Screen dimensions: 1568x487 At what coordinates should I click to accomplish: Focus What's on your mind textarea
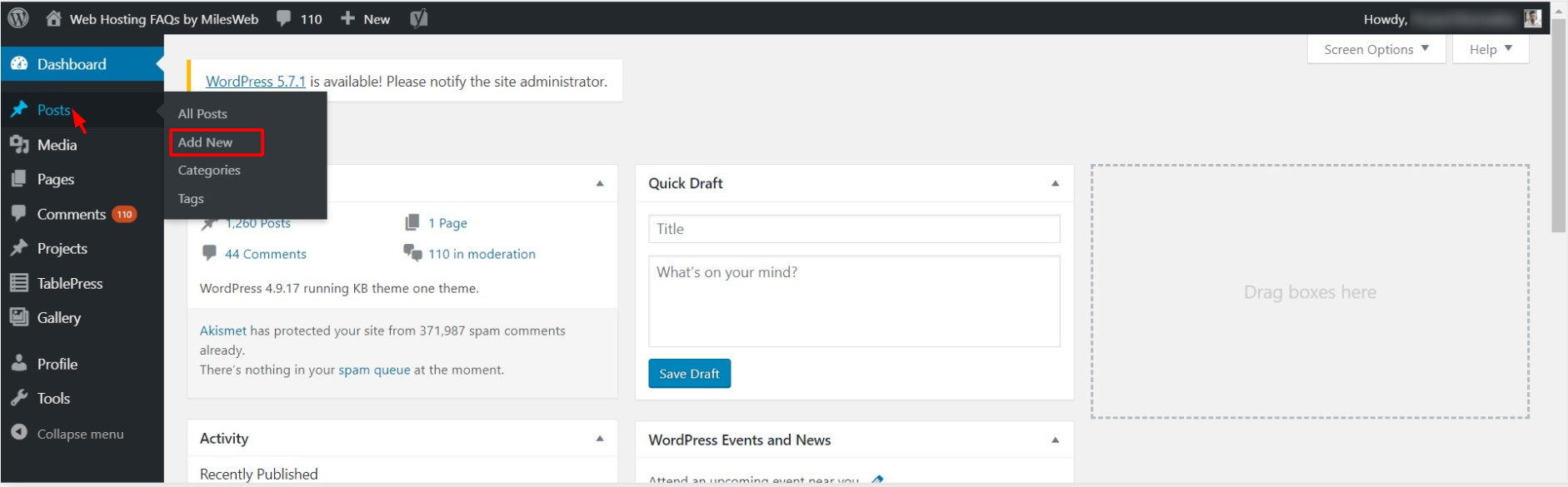tap(854, 301)
